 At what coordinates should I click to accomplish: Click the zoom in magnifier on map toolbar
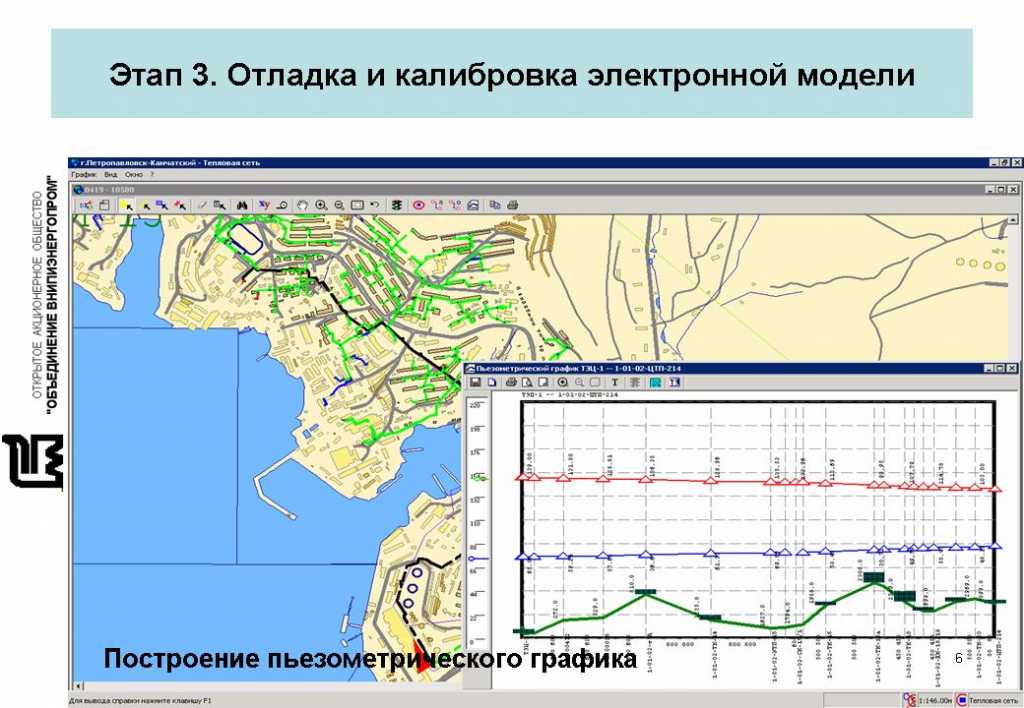tap(321, 204)
